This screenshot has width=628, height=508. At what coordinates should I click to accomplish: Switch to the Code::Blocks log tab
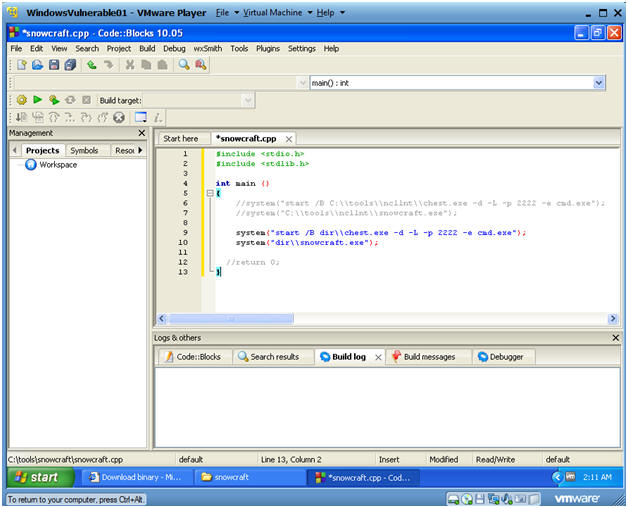click(x=194, y=357)
